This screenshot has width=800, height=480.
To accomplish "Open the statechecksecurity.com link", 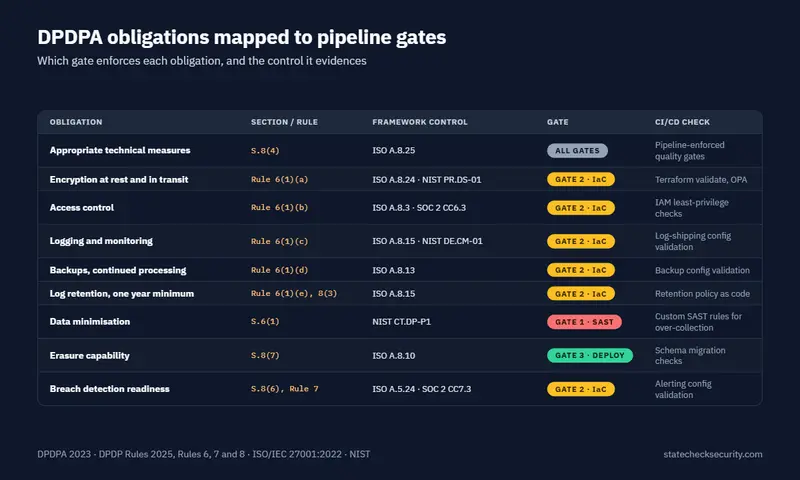I will point(713,454).
